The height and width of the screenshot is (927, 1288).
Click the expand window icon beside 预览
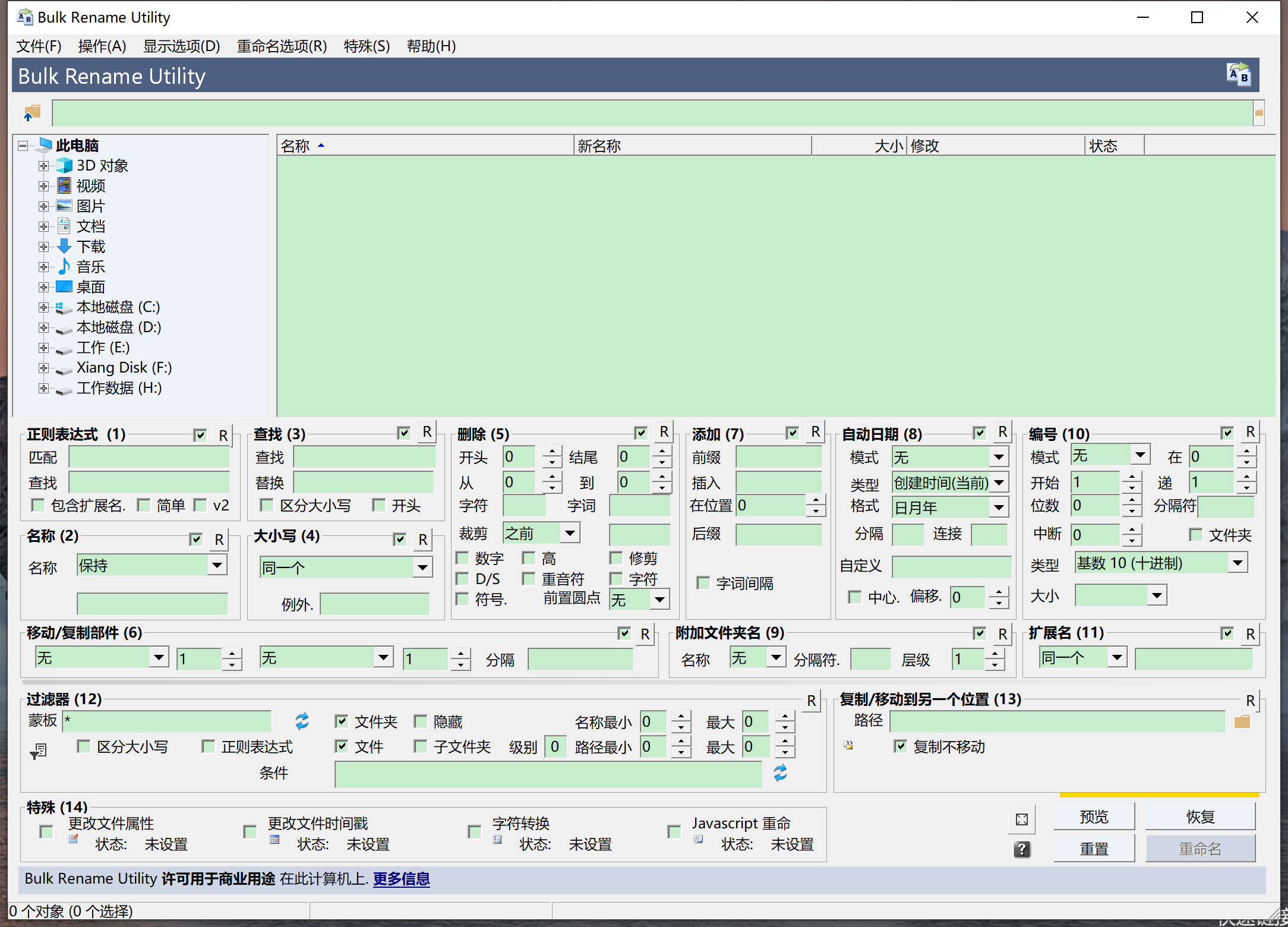coord(1022,819)
